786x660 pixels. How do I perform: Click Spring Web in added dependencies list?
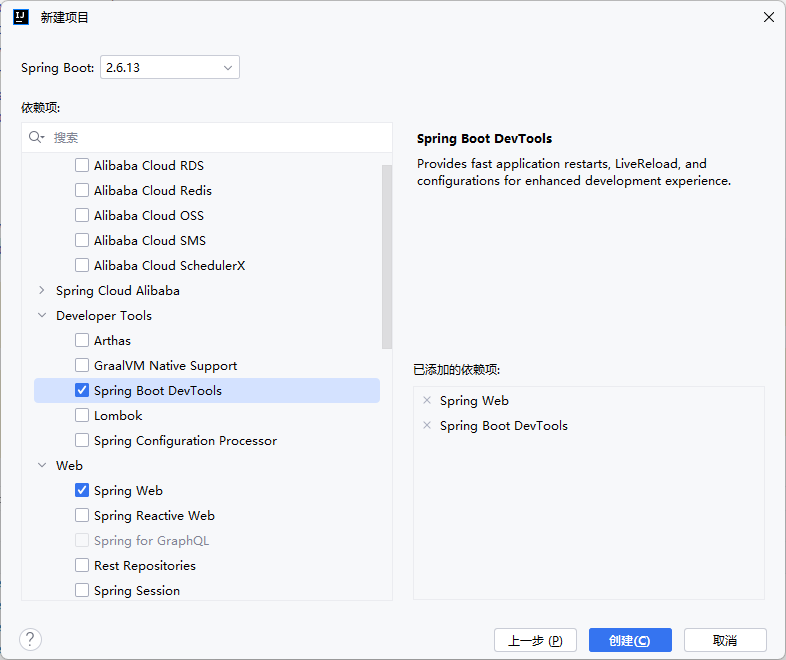pos(474,400)
